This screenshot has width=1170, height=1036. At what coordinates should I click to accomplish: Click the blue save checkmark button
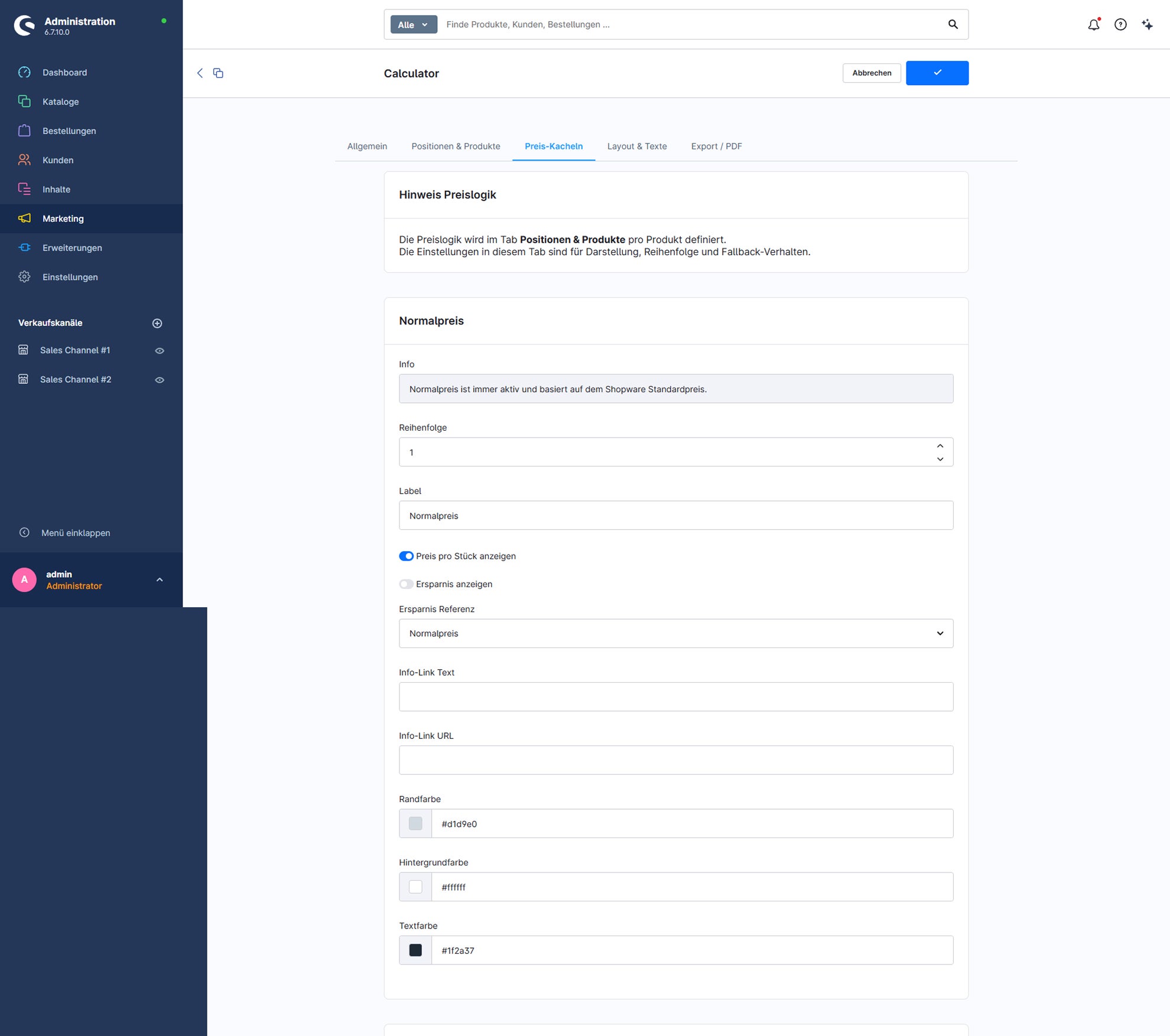pos(937,73)
